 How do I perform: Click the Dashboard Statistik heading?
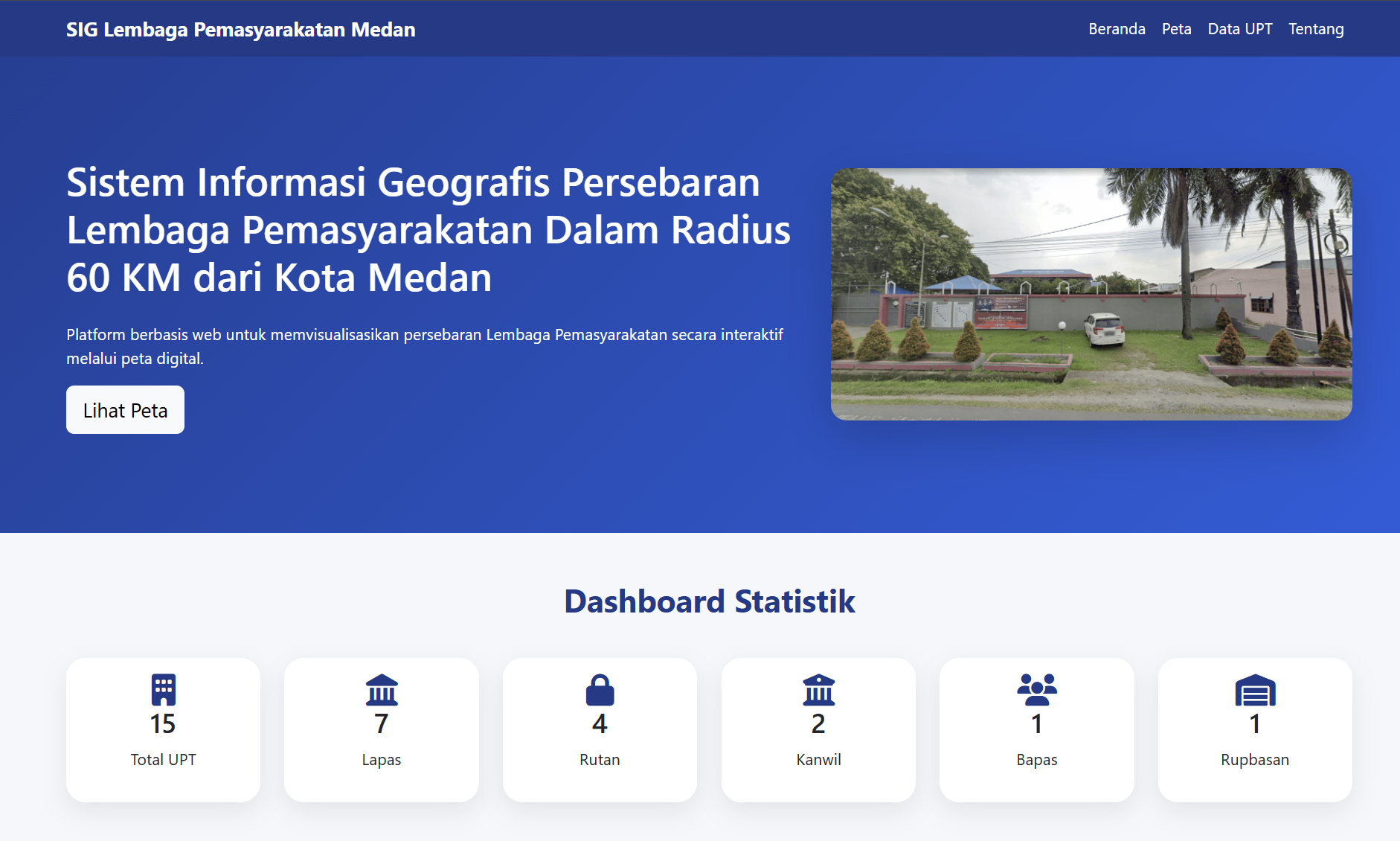(710, 601)
